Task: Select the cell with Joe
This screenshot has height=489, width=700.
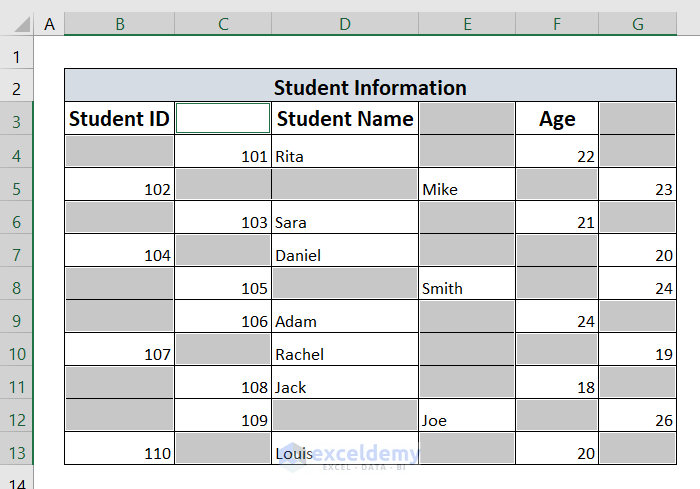Action: coord(467,420)
